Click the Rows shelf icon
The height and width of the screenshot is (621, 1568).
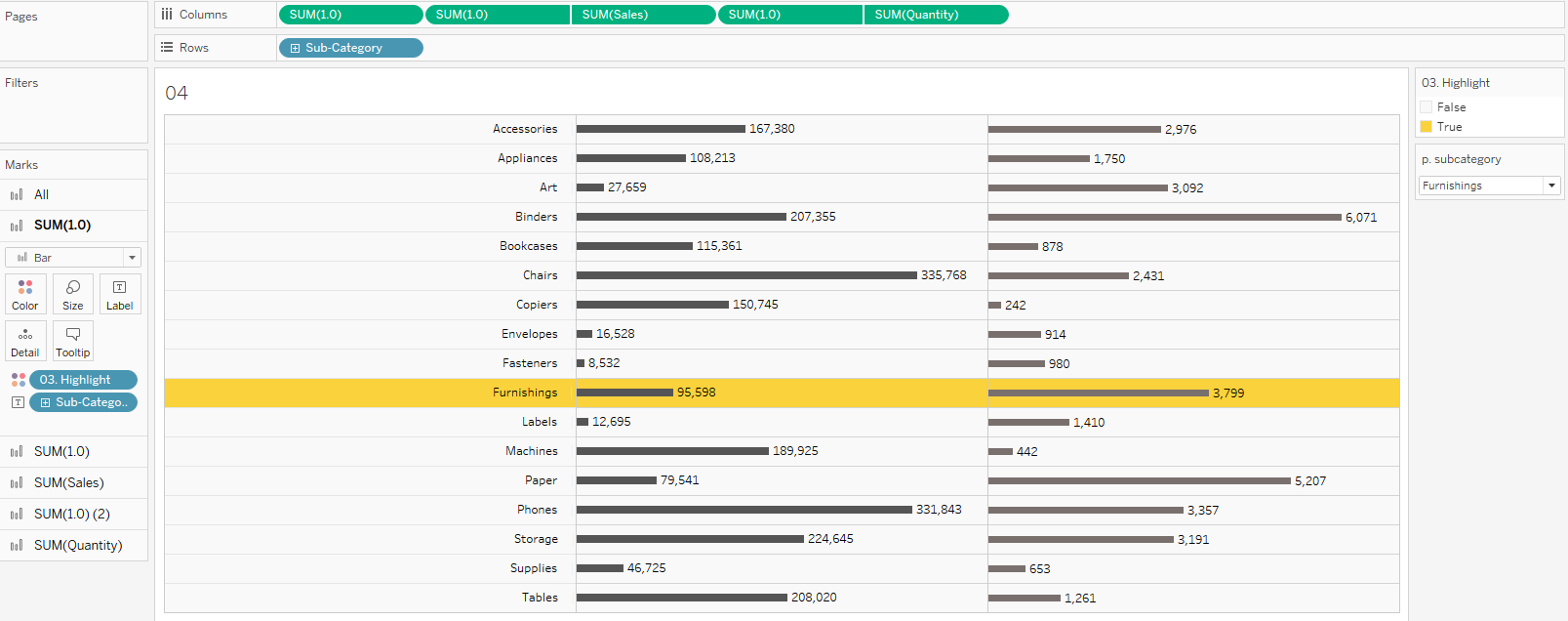click(x=167, y=48)
